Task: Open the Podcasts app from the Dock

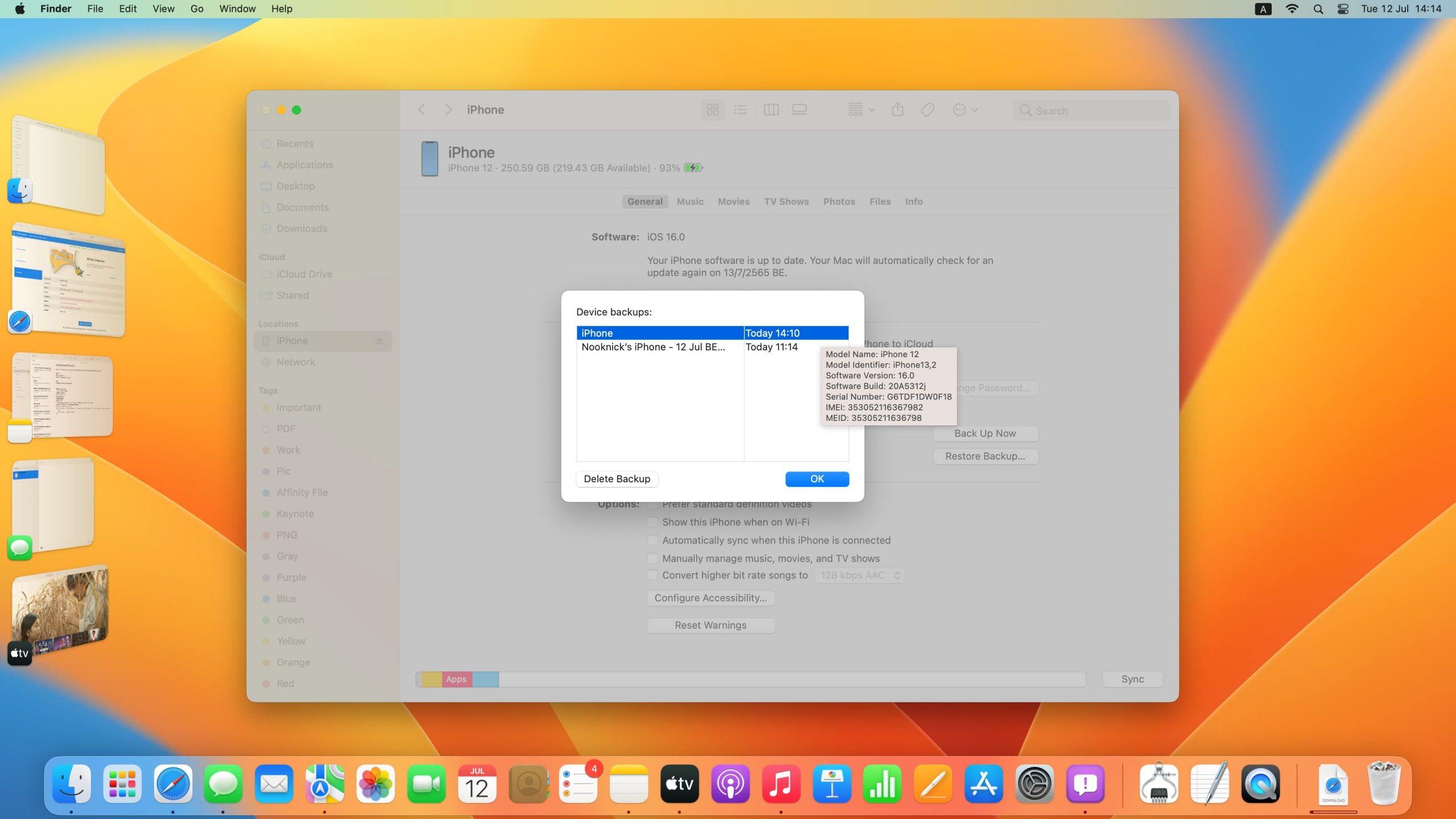Action: click(x=730, y=784)
